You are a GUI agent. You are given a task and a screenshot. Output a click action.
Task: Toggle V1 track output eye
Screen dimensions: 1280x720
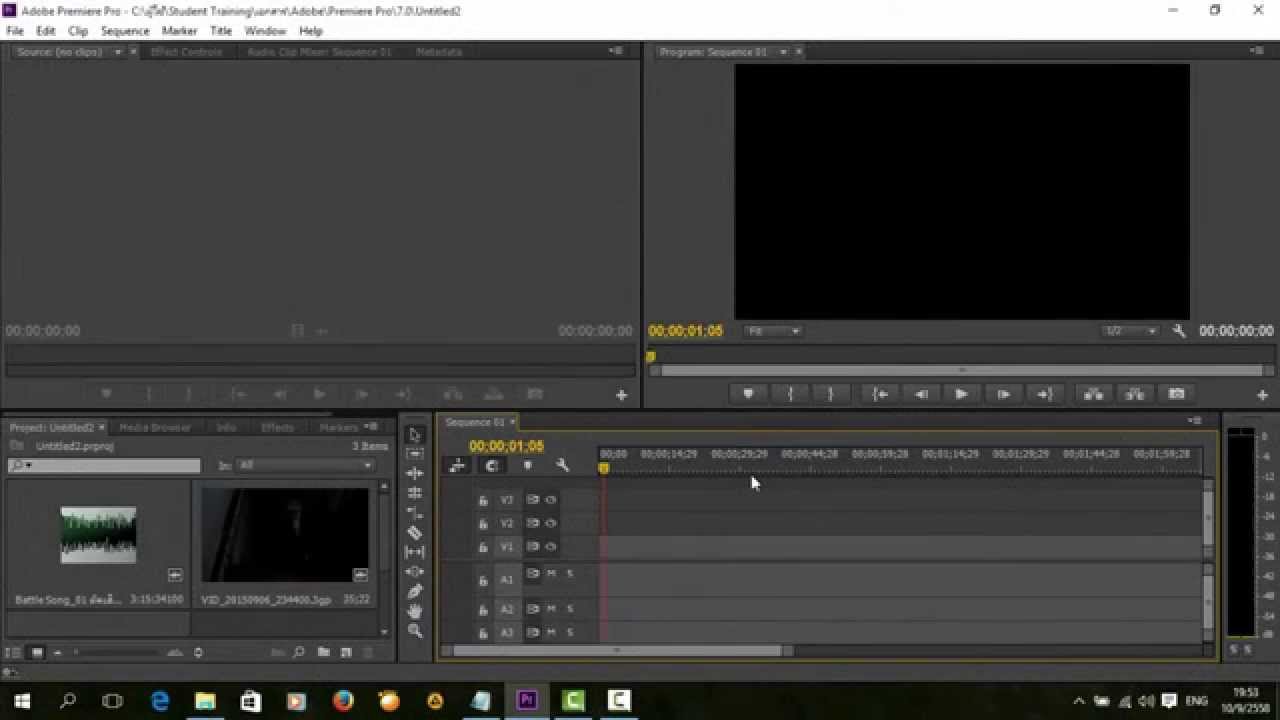pos(551,547)
